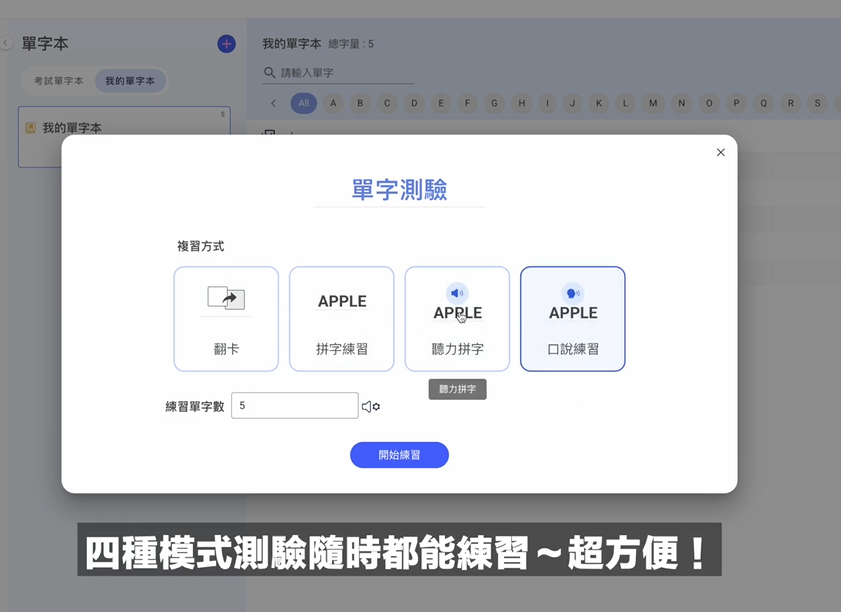Viewport: 841px width, 612px height.
Task: Click the 開始練習 button
Action: (x=399, y=455)
